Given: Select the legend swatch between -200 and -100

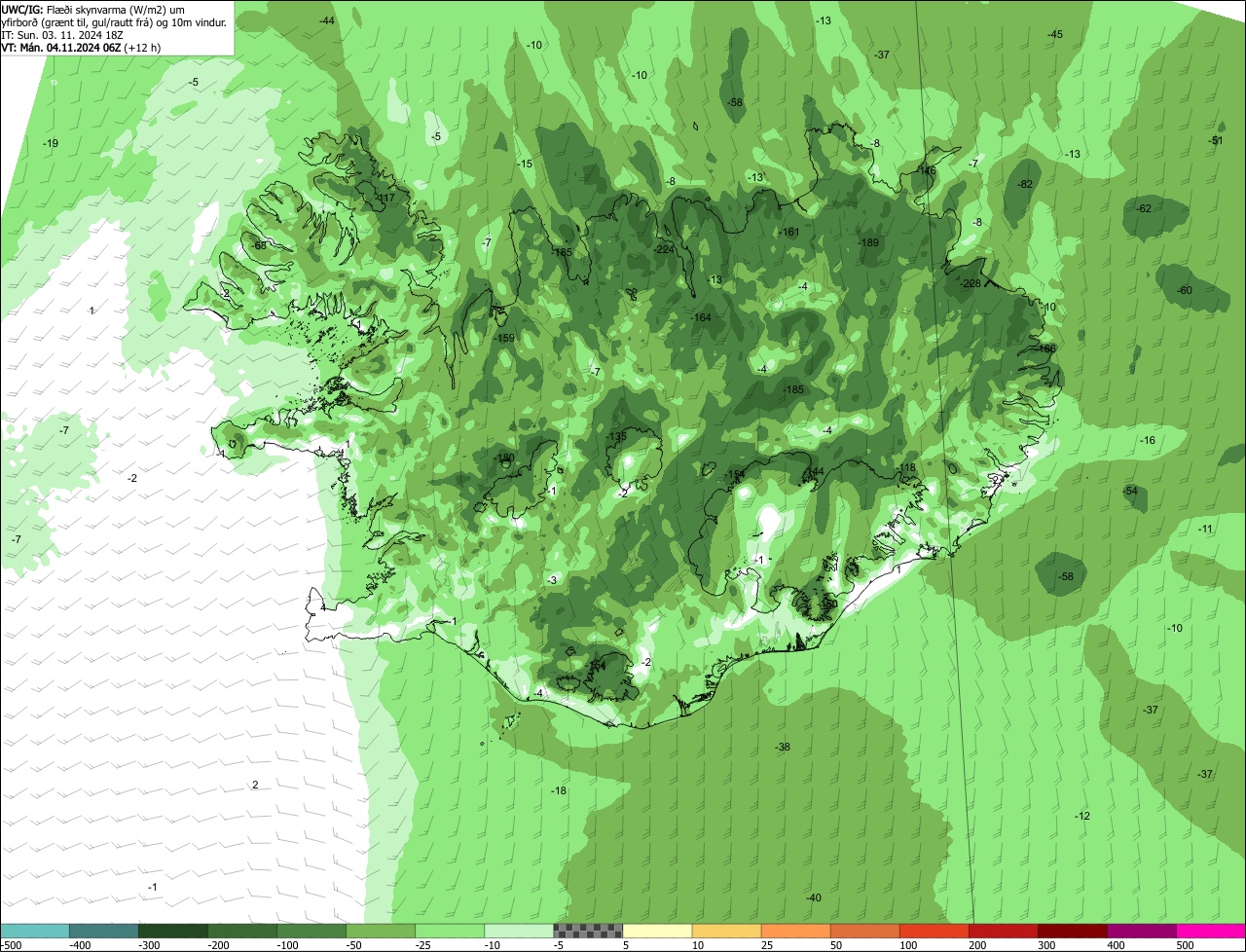Looking at the screenshot, I should click(242, 931).
